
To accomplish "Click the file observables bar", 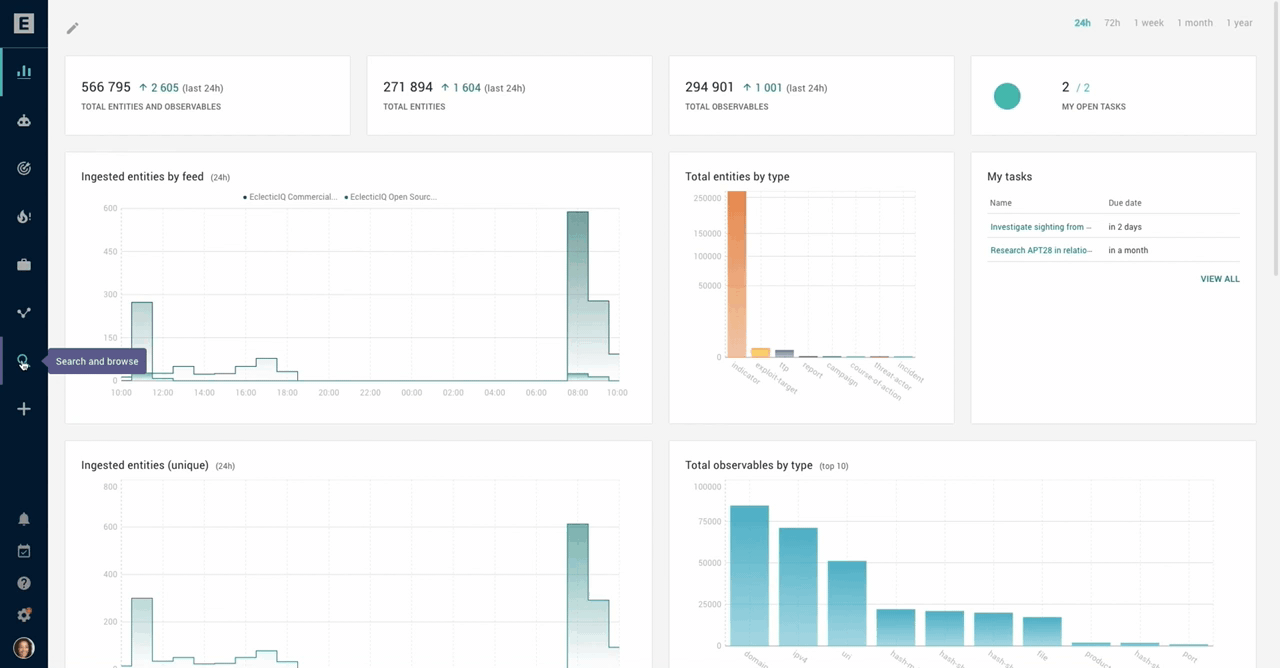I will 1042,631.
